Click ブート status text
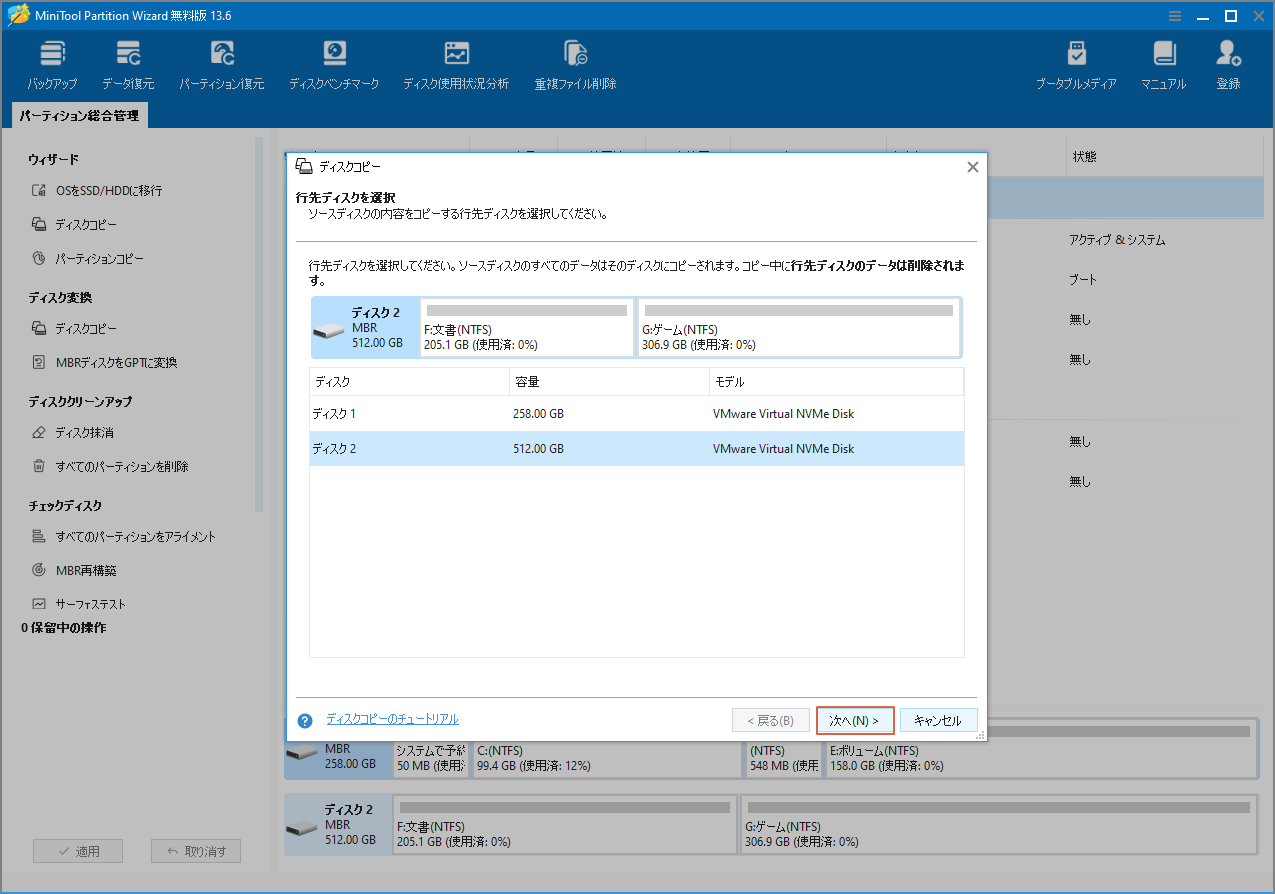This screenshot has width=1275, height=894. (1083, 279)
